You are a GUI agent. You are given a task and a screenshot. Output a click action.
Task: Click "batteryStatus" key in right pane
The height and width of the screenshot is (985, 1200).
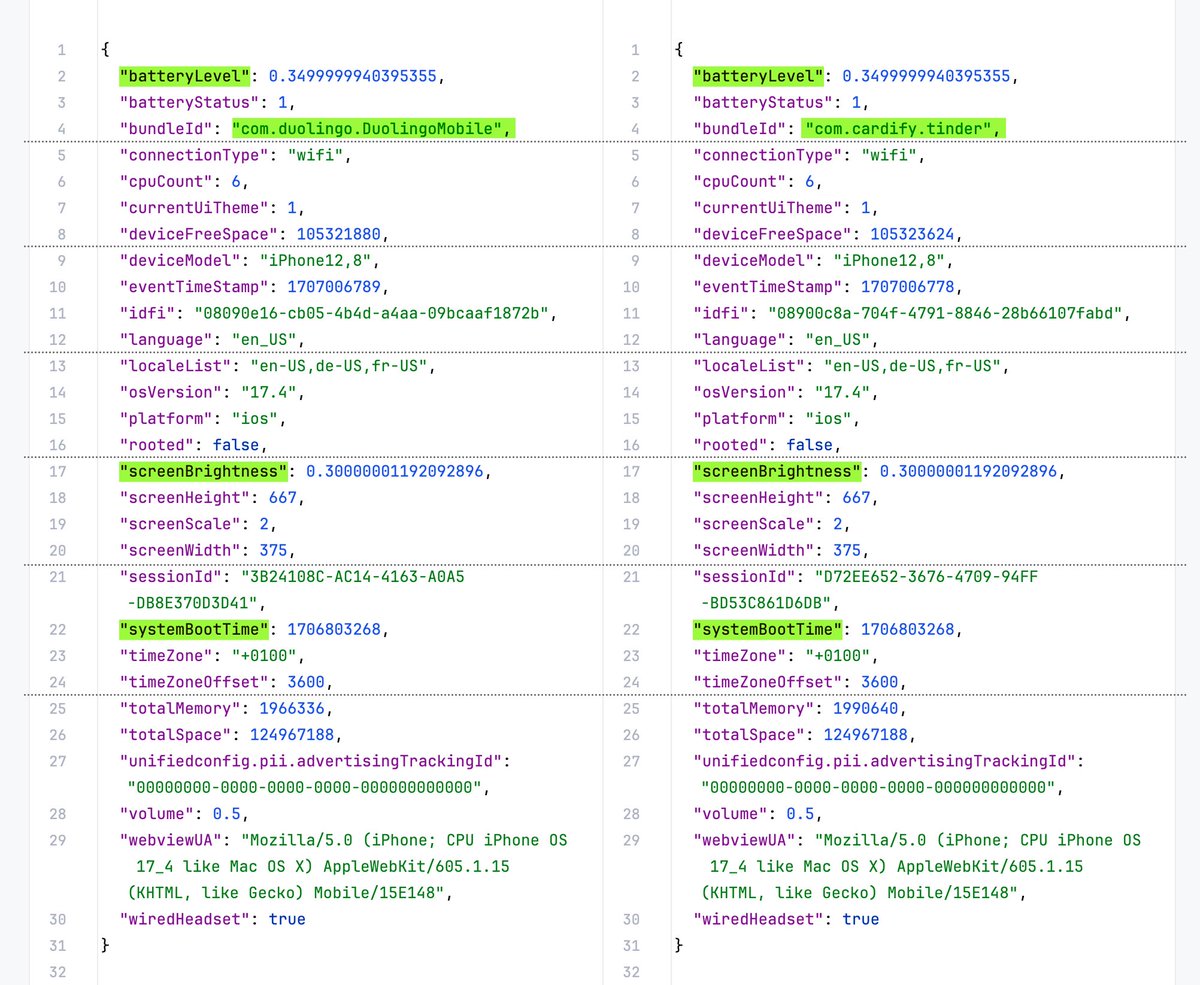click(x=763, y=103)
